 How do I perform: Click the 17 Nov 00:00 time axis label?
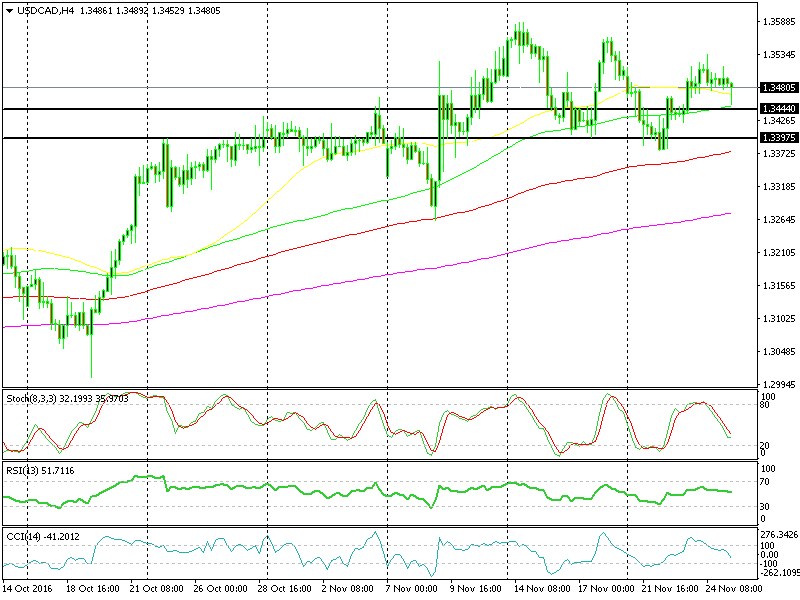coord(607,588)
